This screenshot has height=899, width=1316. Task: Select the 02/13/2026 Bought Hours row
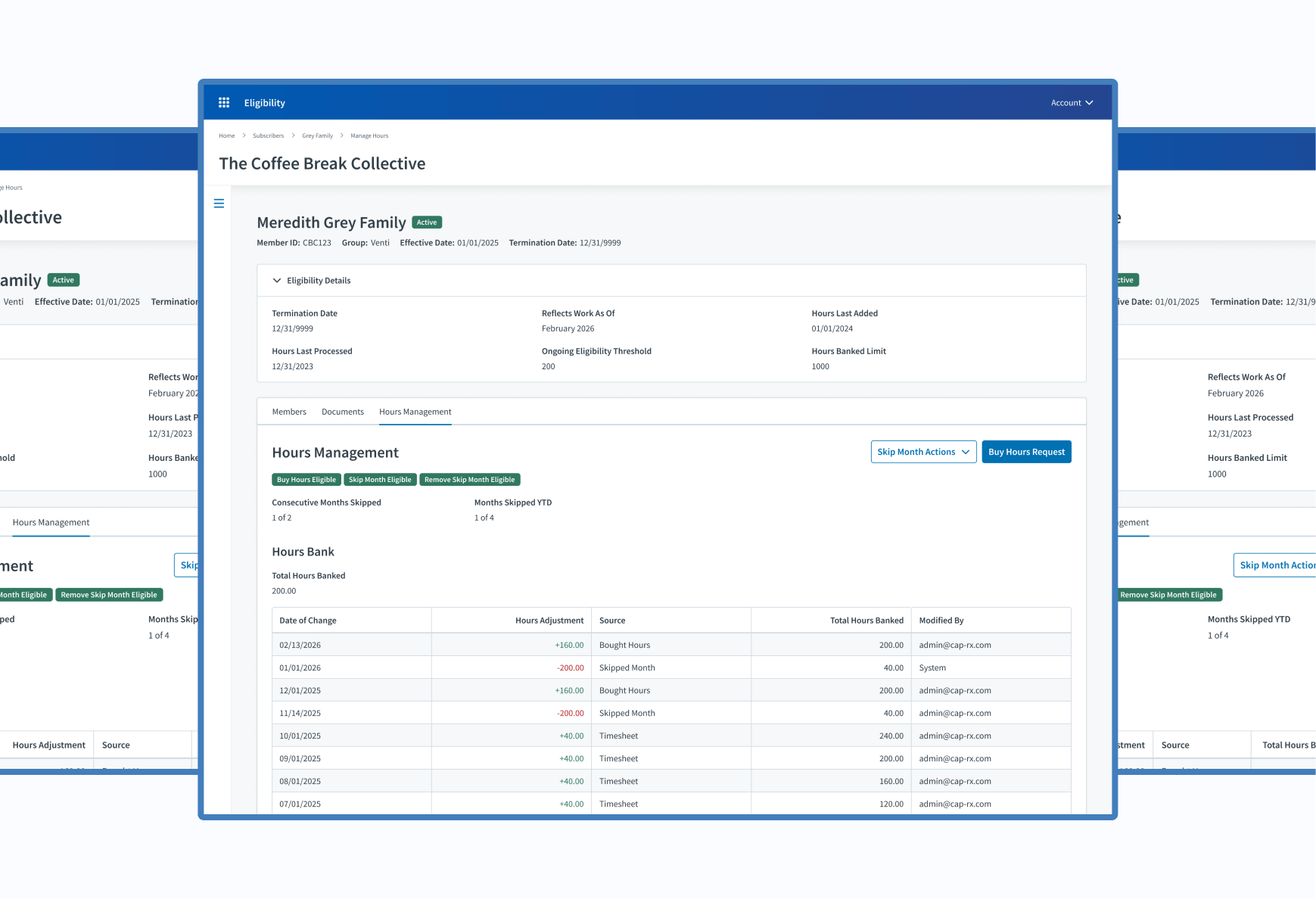670,645
